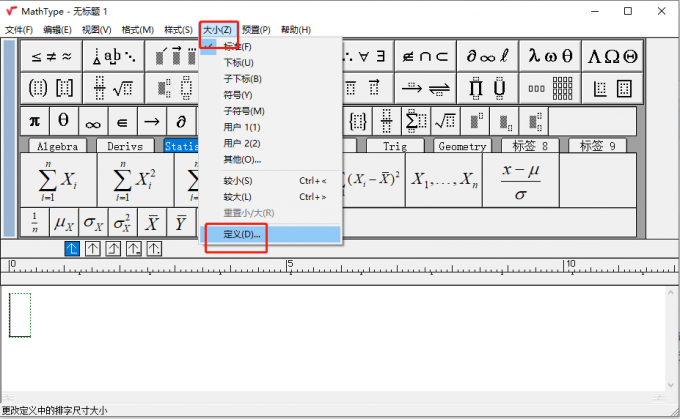Screen dimensions: 680x419
Task: Insert the X-bar symbol
Action: pyautogui.click(x=152, y=223)
